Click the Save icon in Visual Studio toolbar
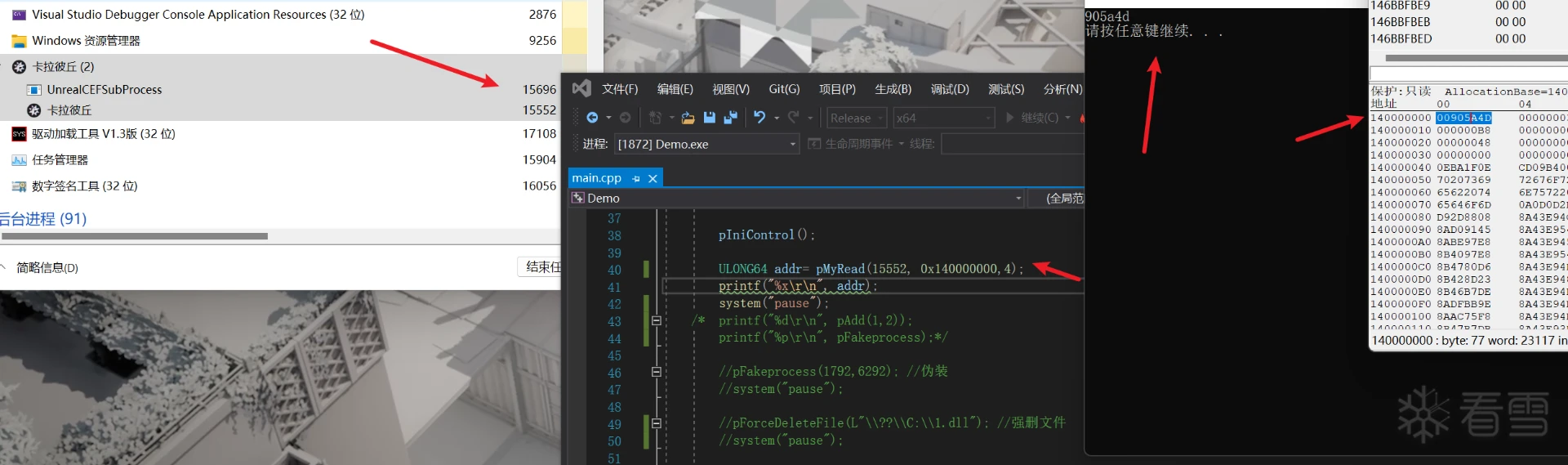 (x=709, y=118)
